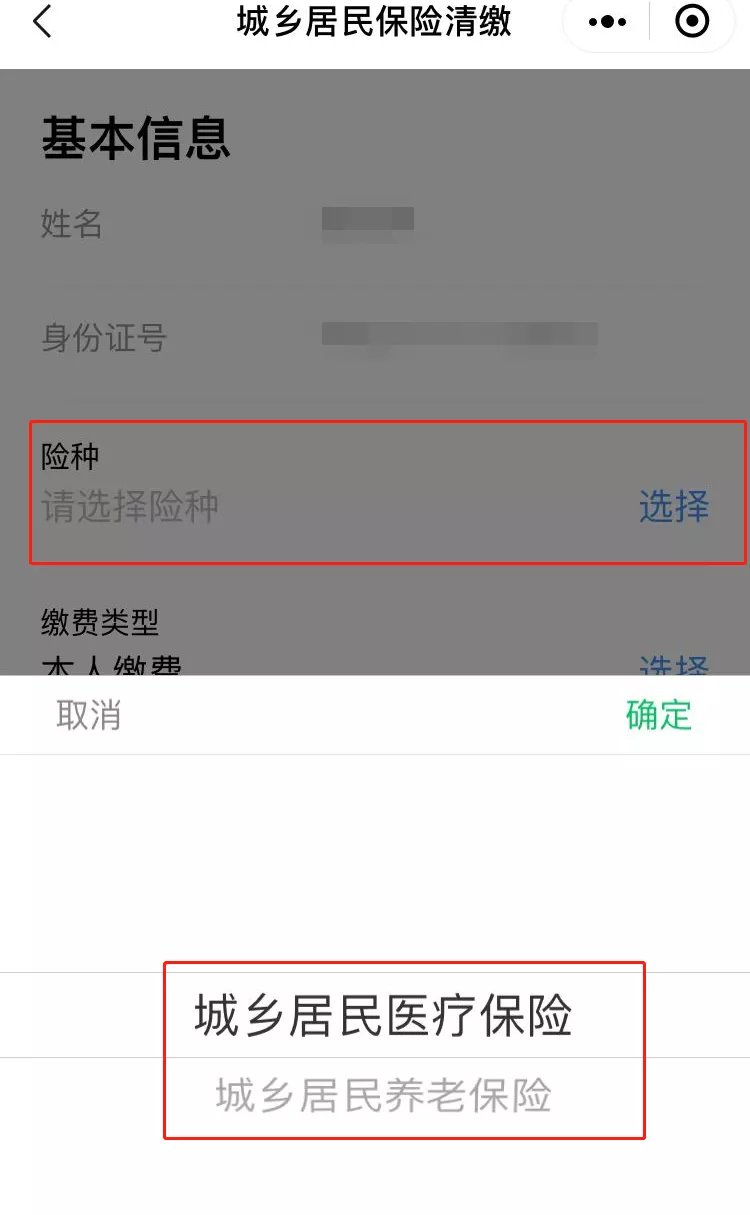Cancel the picker with 取消

(88, 715)
